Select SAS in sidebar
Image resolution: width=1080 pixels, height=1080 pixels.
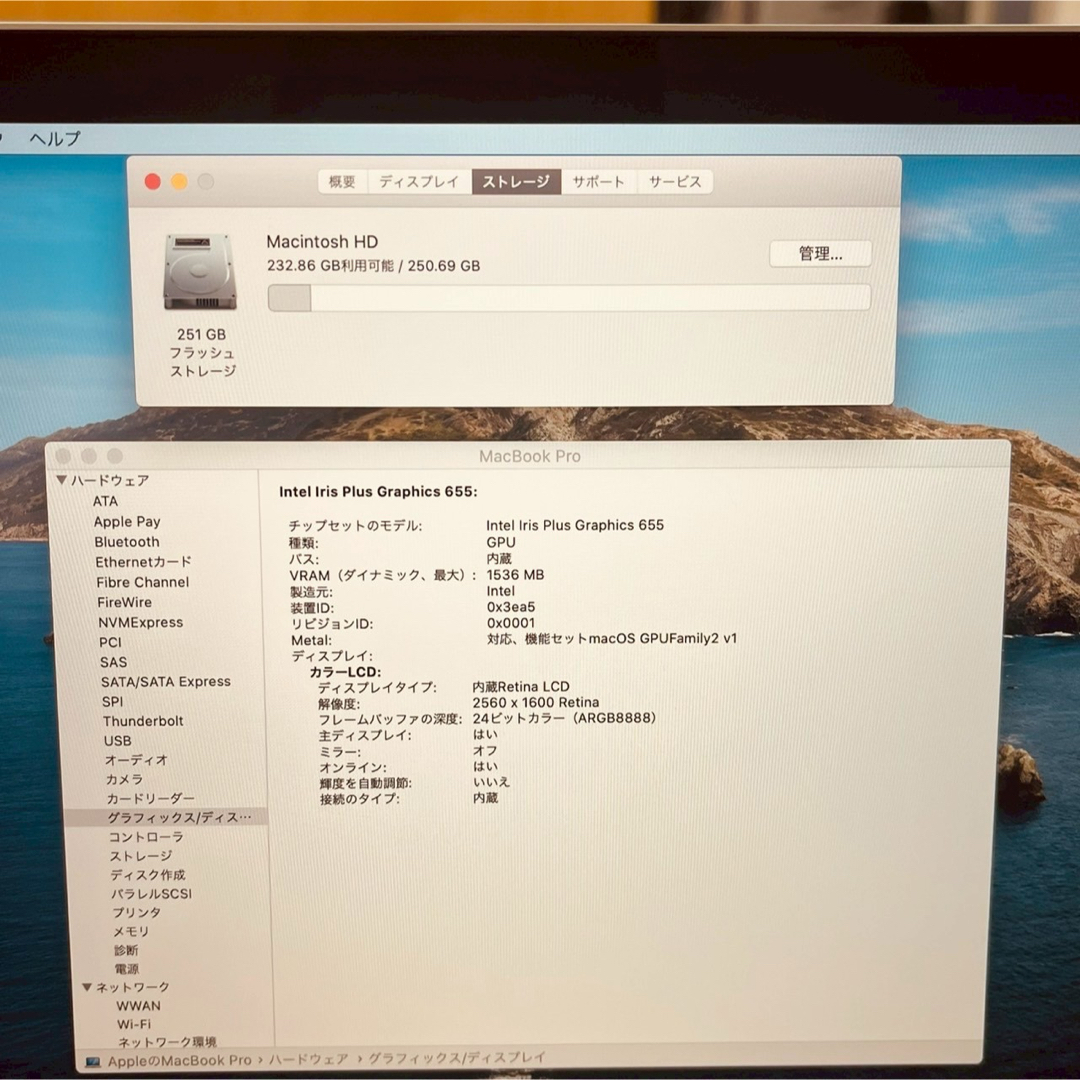(114, 662)
